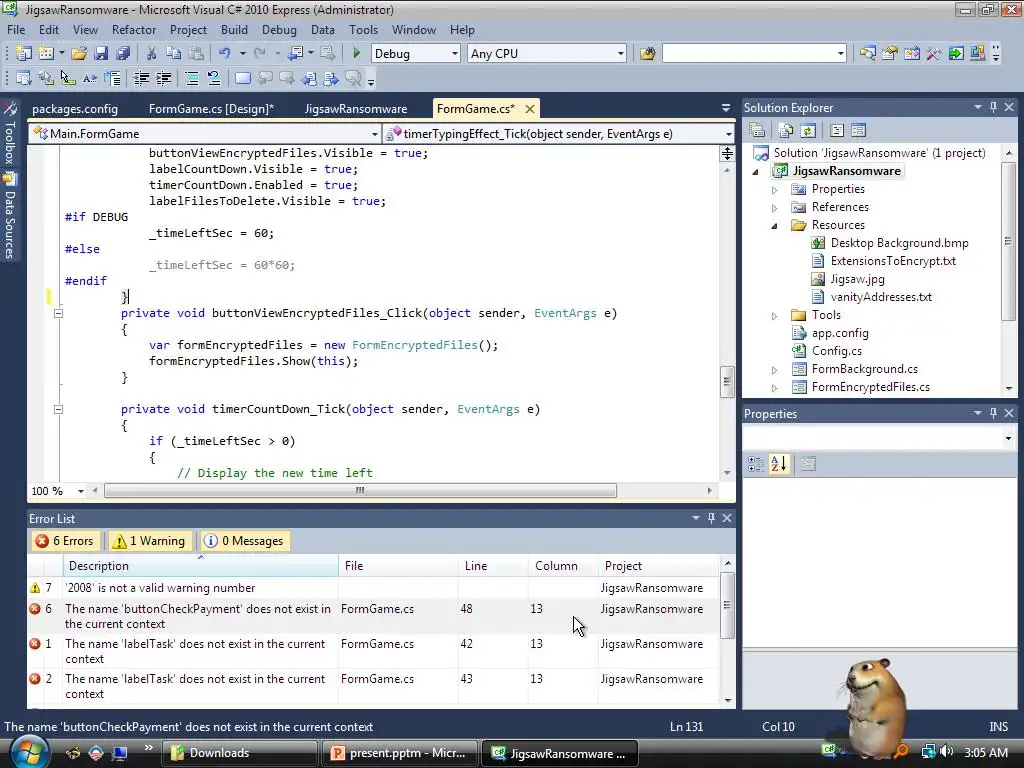Collapse the buttonViewEncryptedFiles_Click method outline
Image resolution: width=1024 pixels, height=768 pixels.
click(x=58, y=313)
